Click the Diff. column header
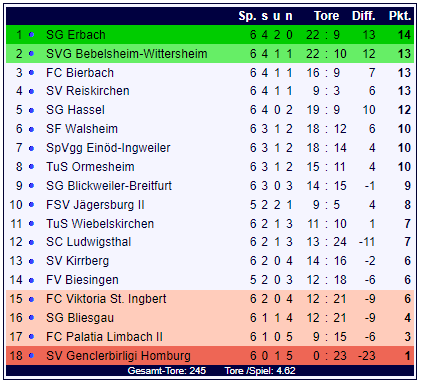This screenshot has height=381, width=421. [x=364, y=16]
